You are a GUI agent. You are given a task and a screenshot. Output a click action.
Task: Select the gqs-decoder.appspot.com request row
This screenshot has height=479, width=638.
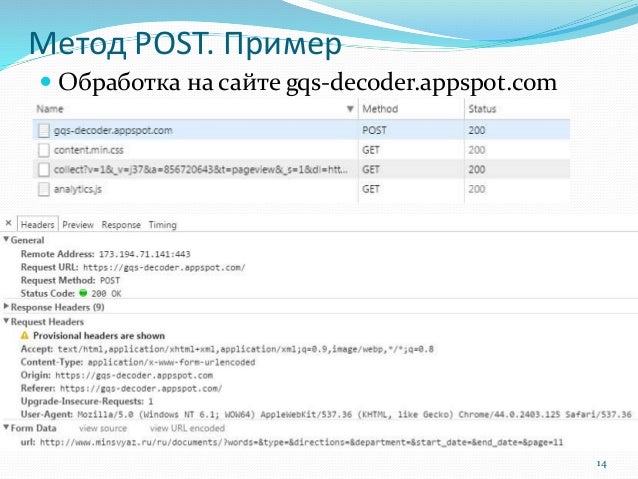(x=301, y=130)
